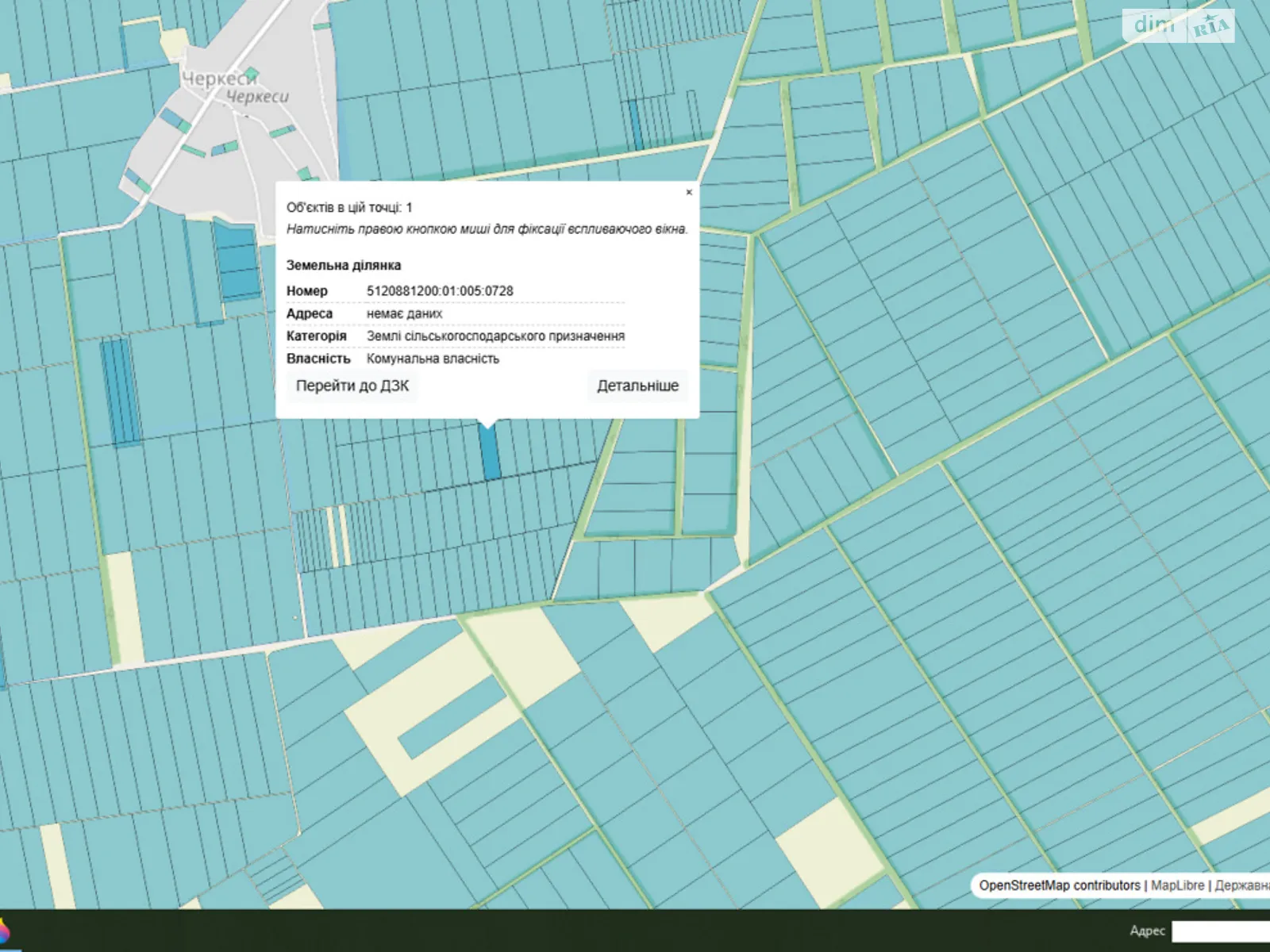1270x952 pixels.
Task: Follow the MapLibre attribution link
Action: tap(1177, 885)
